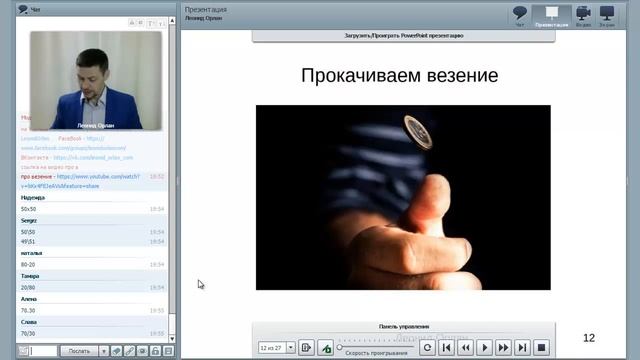640x360 pixels.
Task: Click the speech bubble icon in Чат panel header
Action: coord(23,9)
